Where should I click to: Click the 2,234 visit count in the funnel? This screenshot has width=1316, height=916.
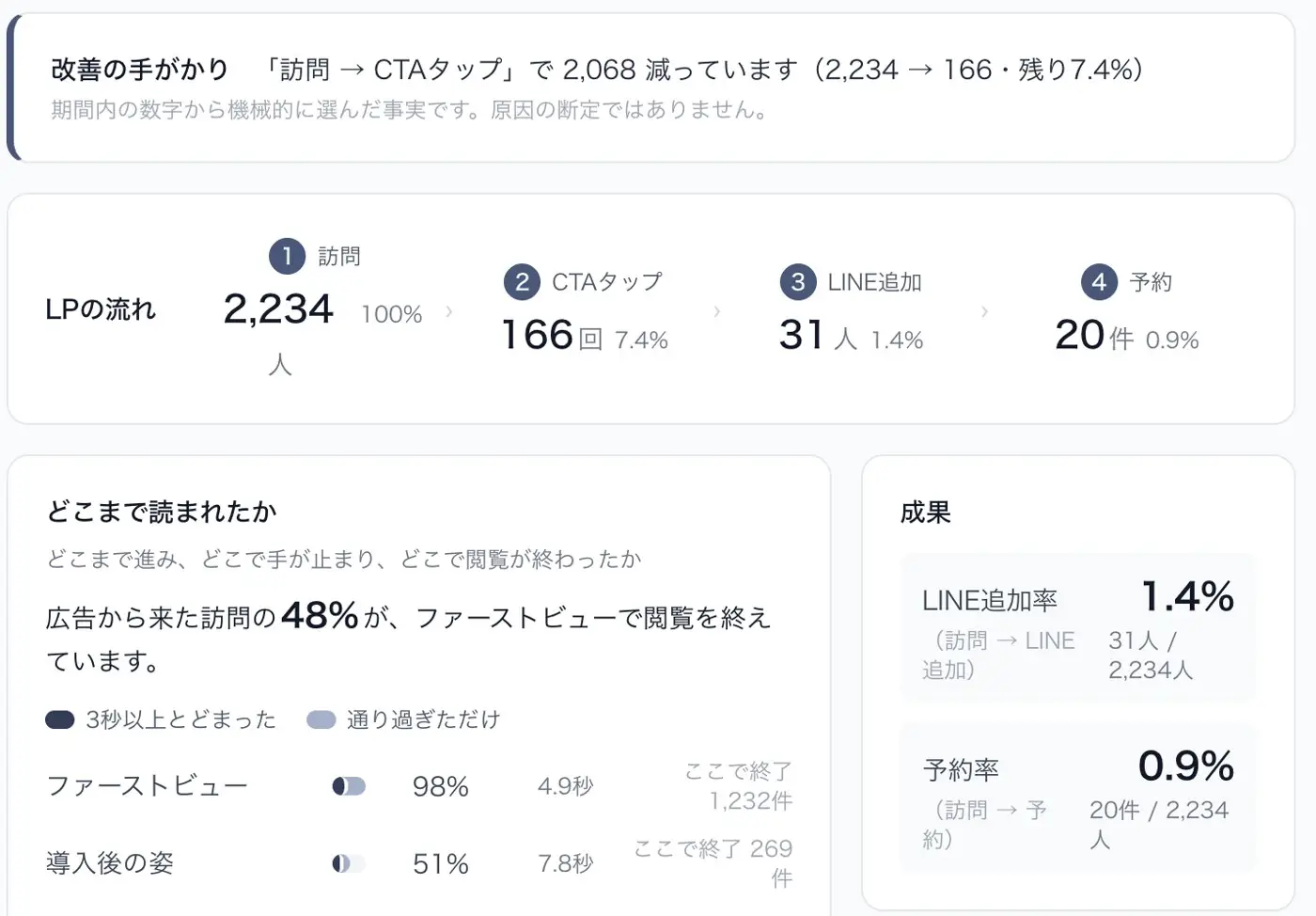[278, 308]
